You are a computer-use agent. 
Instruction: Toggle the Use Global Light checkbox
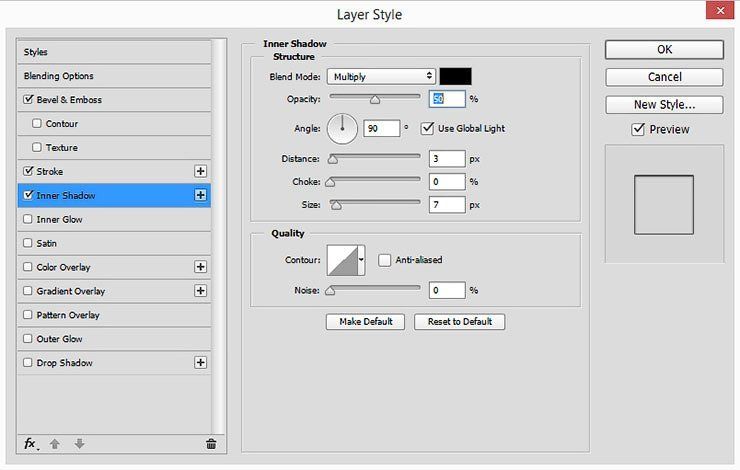[427, 128]
